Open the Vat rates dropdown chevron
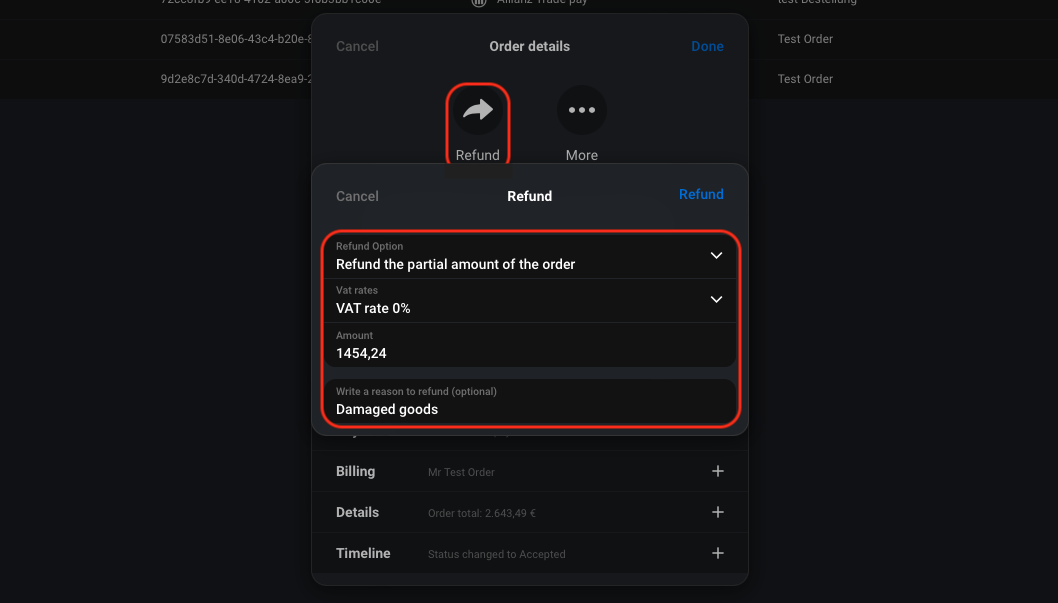Image resolution: width=1058 pixels, height=603 pixels. 716,299
